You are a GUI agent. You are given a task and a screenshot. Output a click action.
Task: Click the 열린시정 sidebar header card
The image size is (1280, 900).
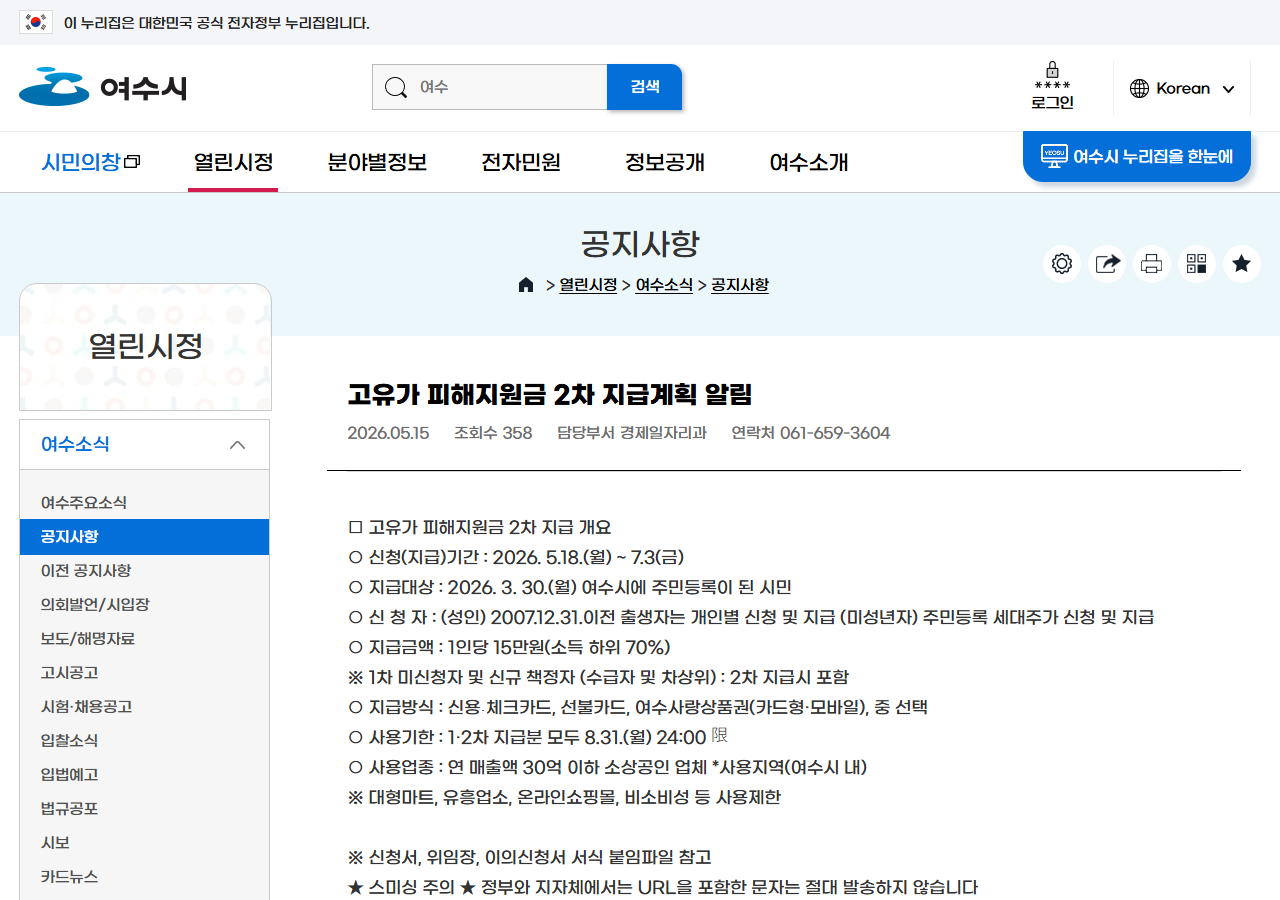[x=145, y=347]
